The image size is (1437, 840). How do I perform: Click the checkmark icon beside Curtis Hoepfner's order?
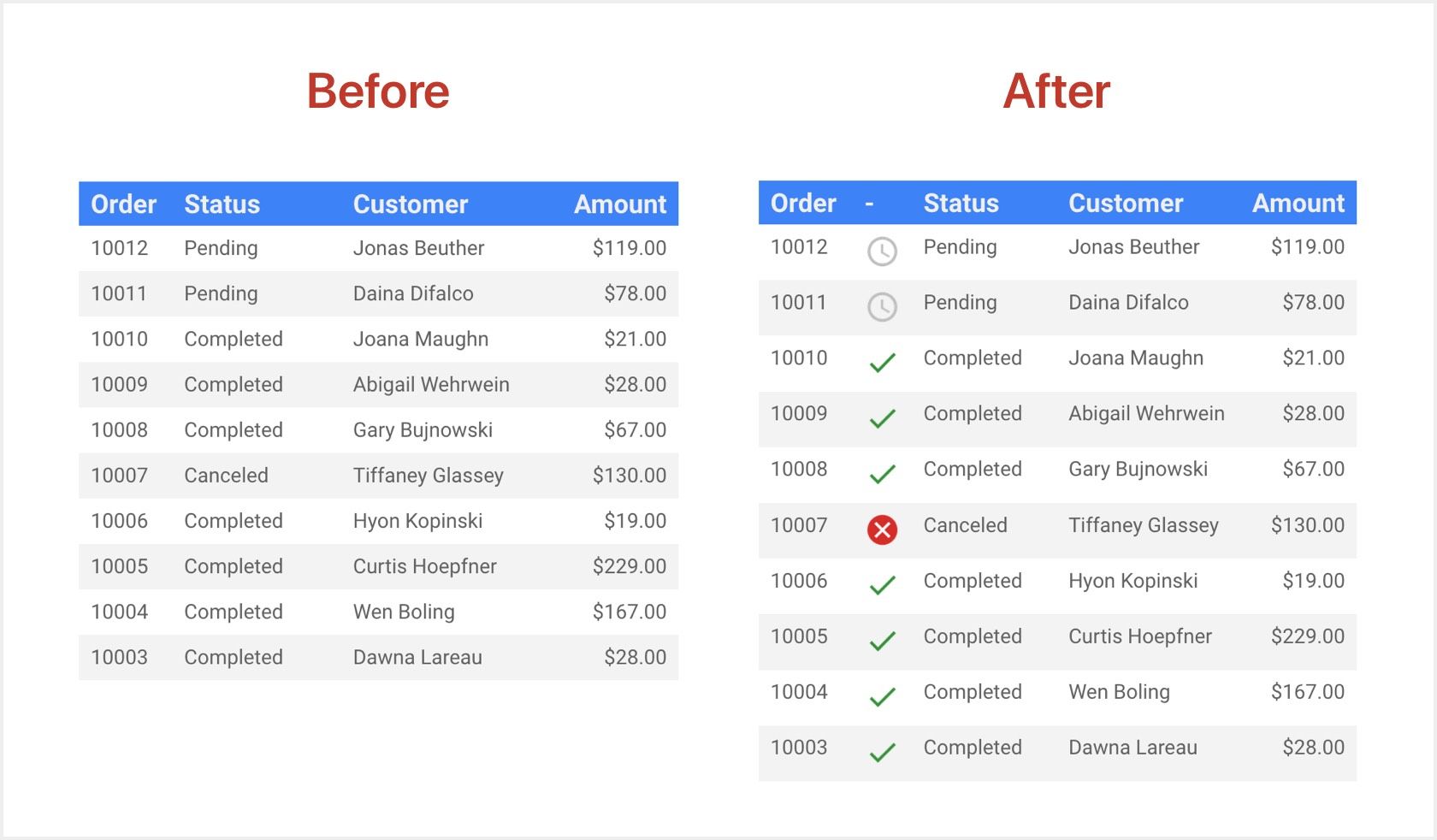coord(882,641)
